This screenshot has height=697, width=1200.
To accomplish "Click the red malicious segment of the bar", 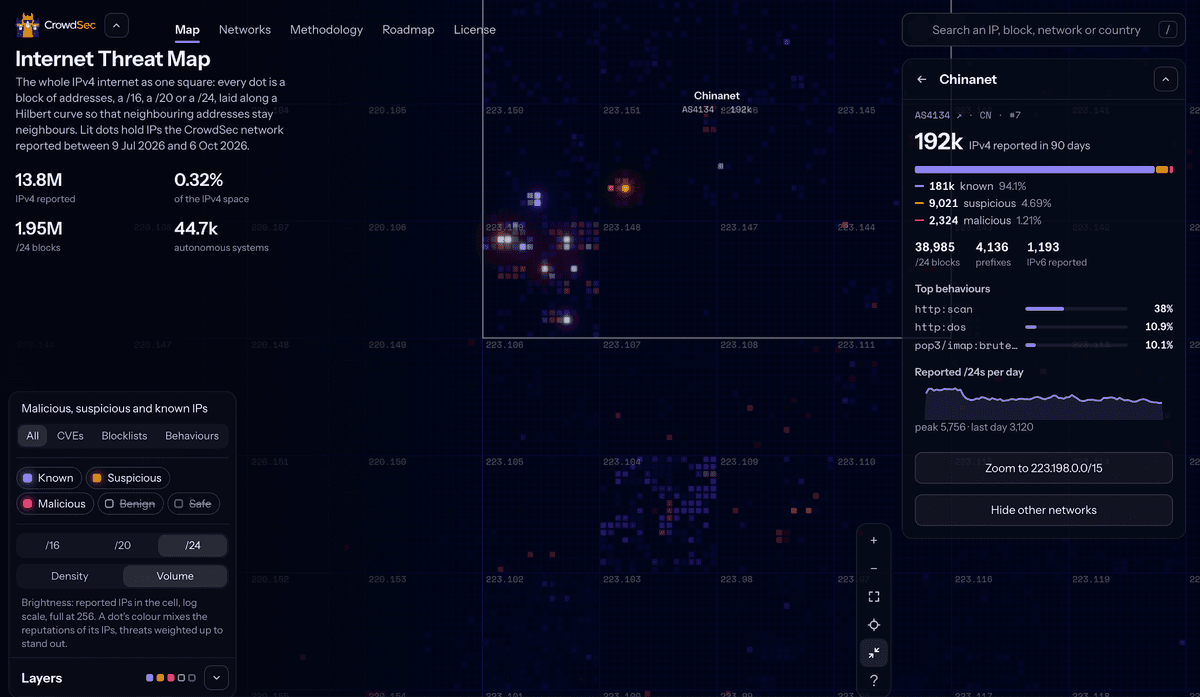I will click(1171, 170).
